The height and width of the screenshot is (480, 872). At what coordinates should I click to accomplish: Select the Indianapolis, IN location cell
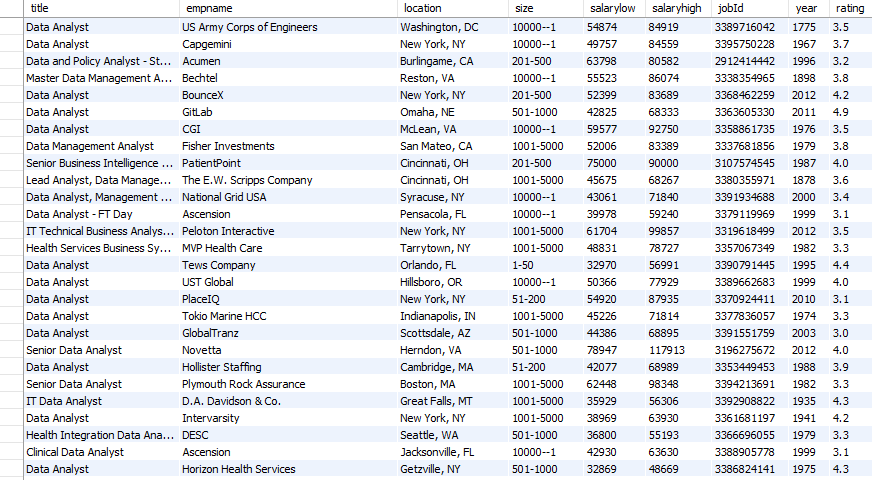click(453, 316)
